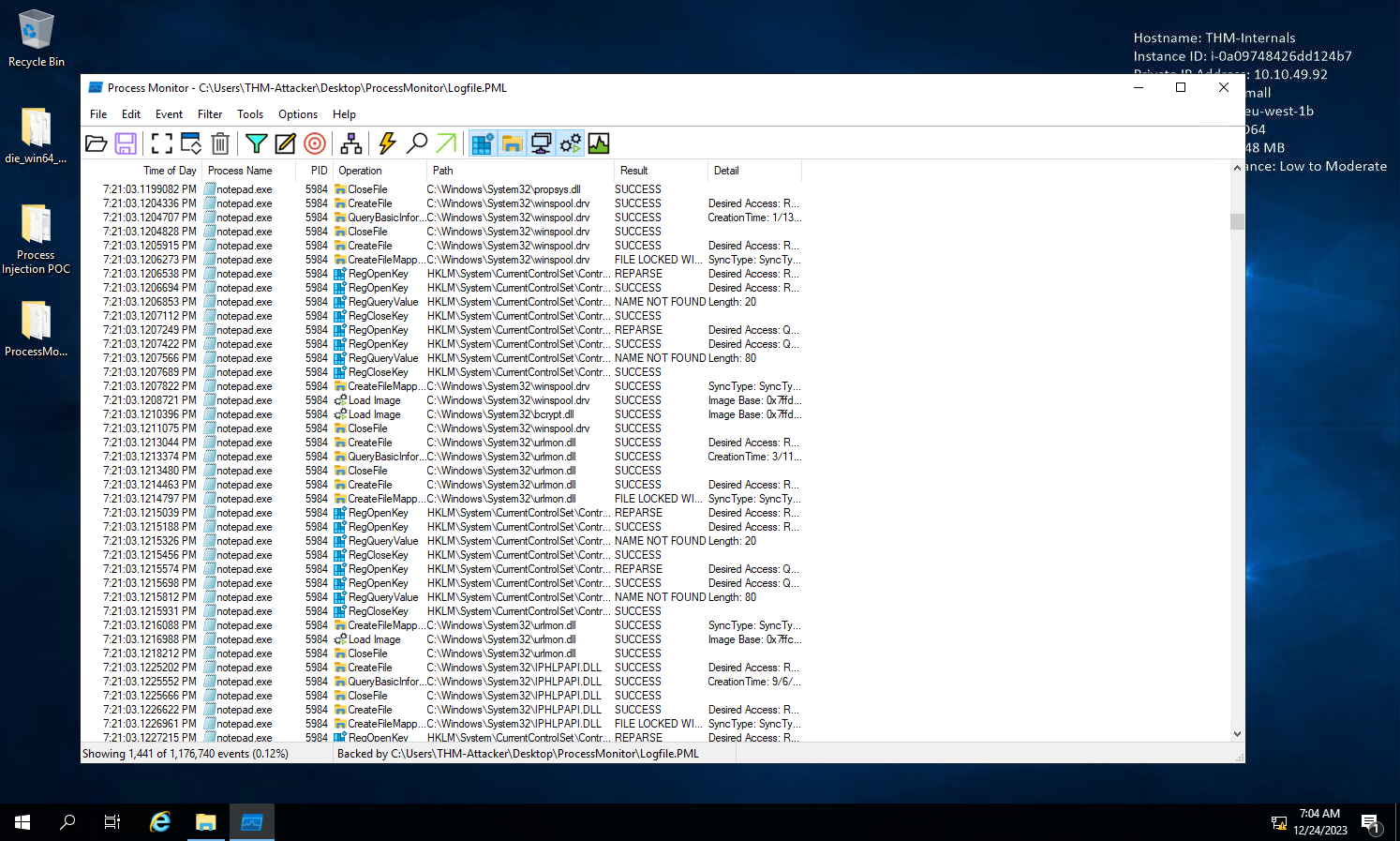
Task: Open the Edit menu
Action: pyautogui.click(x=131, y=114)
